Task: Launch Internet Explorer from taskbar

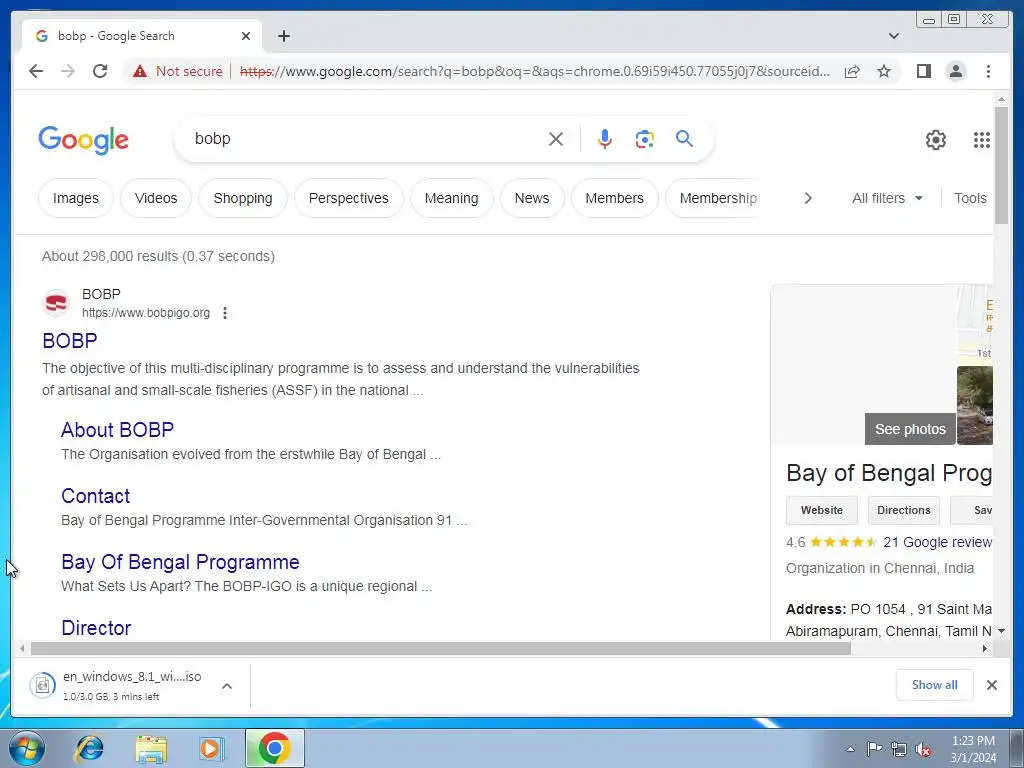Action: coord(89,748)
